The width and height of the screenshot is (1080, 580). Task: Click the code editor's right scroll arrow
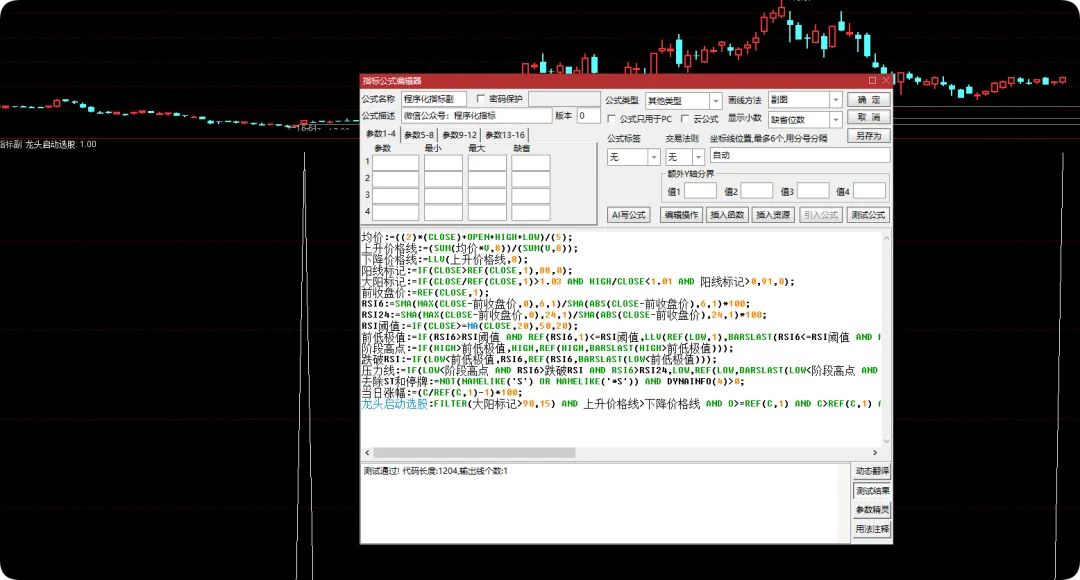(x=875, y=453)
